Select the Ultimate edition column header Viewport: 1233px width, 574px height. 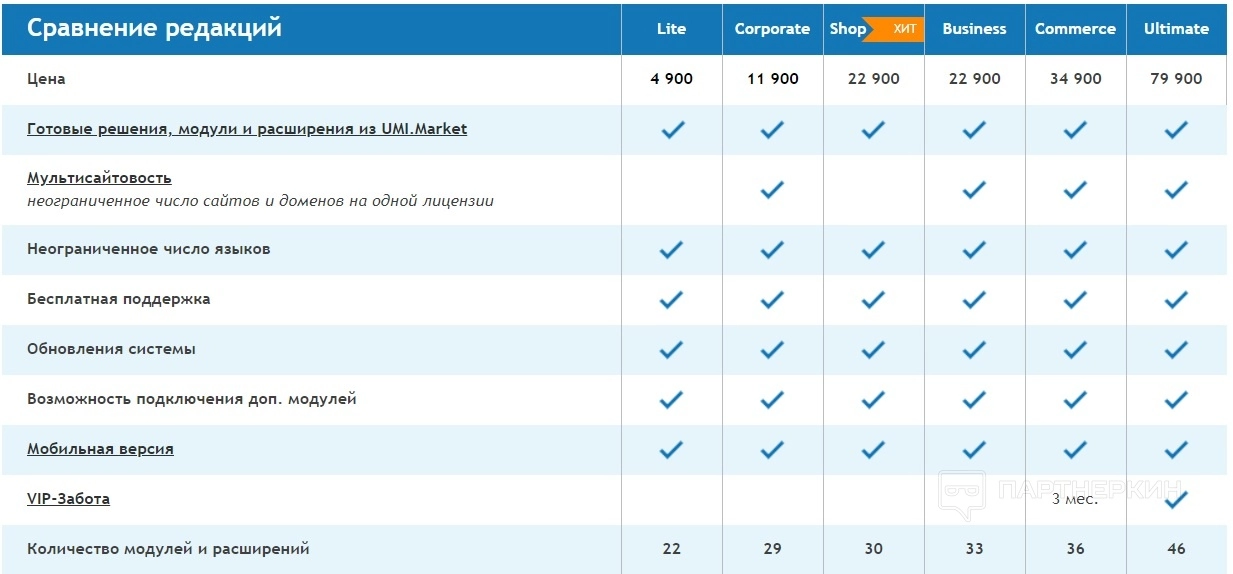pos(1176,29)
